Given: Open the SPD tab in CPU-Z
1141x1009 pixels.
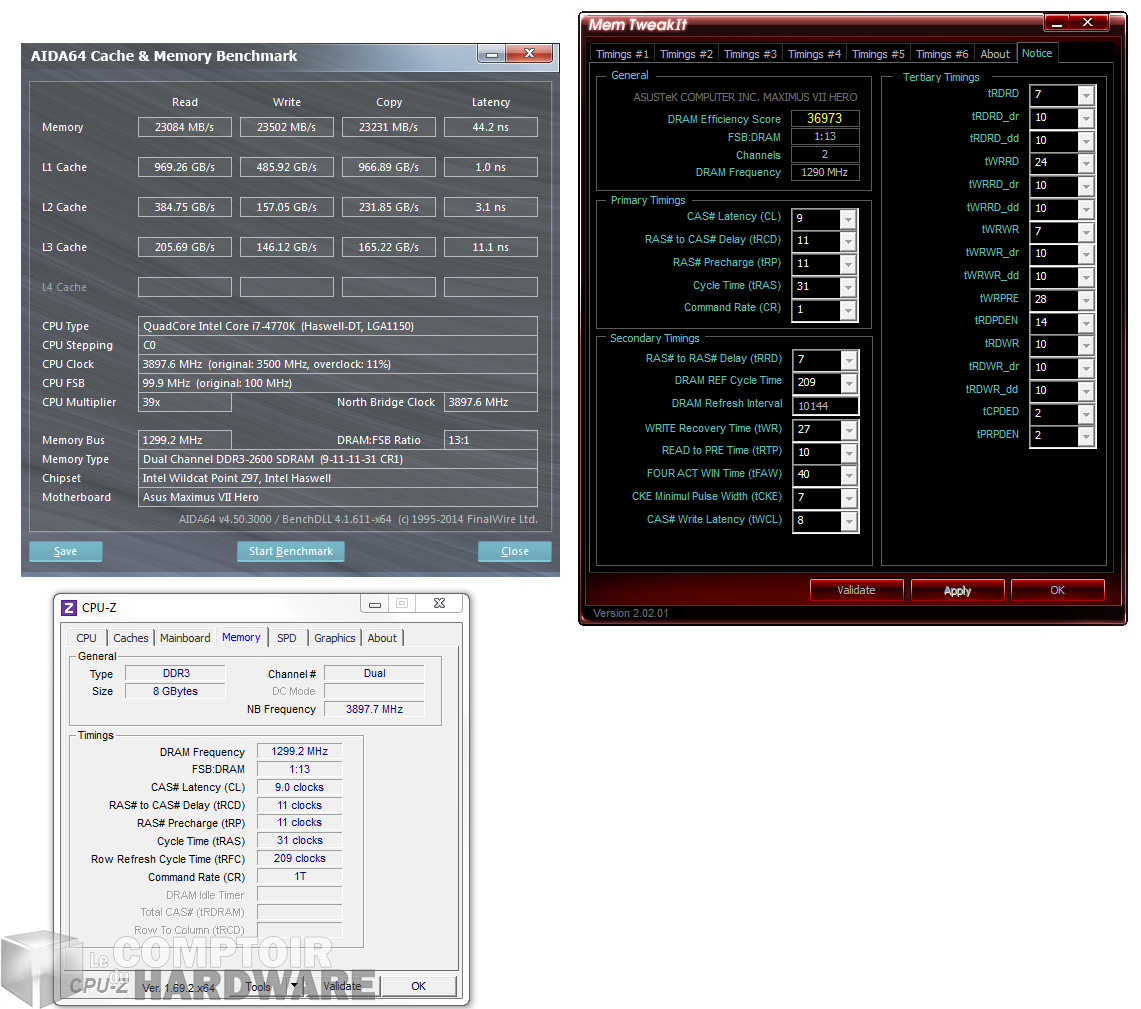Looking at the screenshot, I should tap(287, 638).
